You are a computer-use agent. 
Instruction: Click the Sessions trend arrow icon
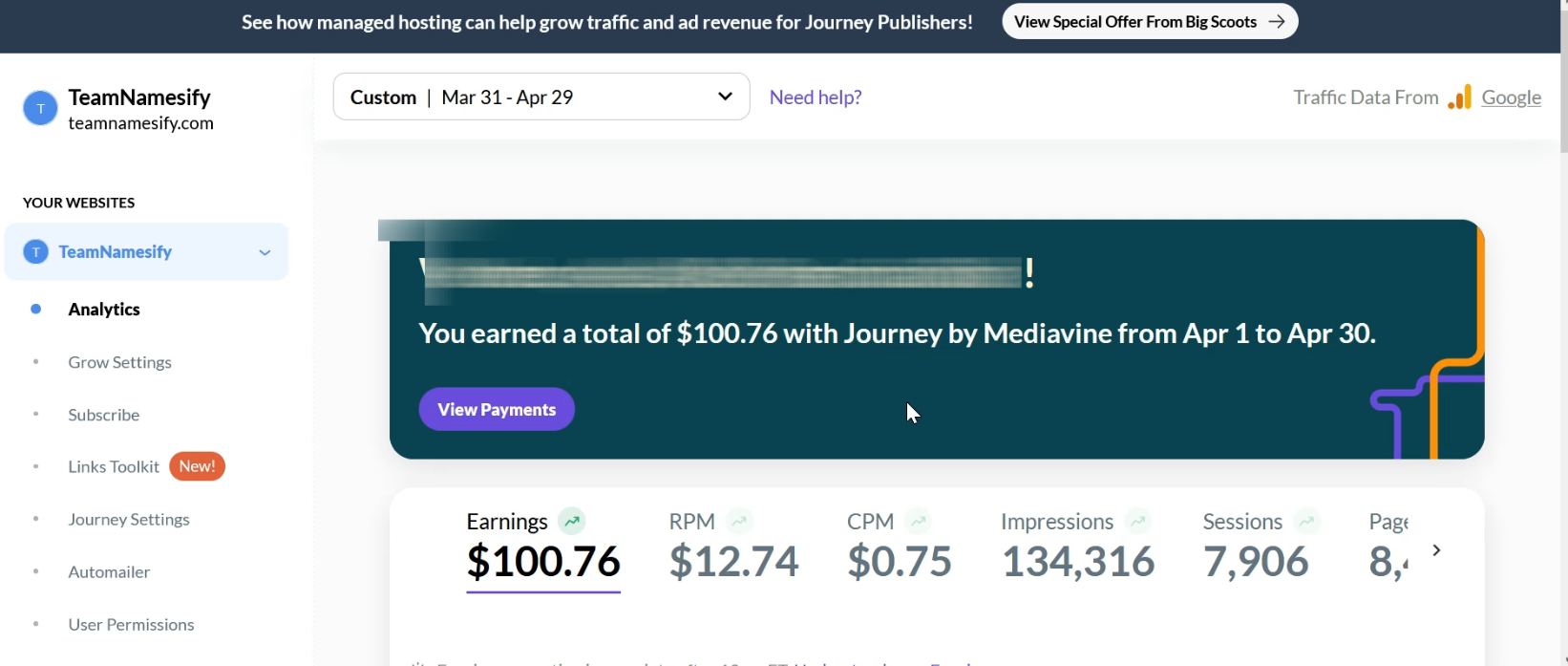1307,521
